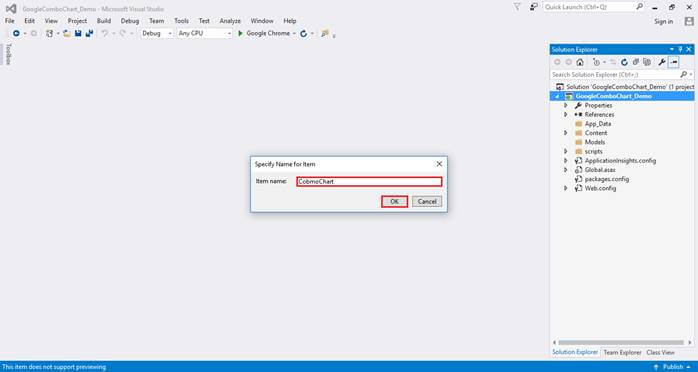Click OK in Specify Name dialog
The image size is (698, 372).
click(x=394, y=202)
